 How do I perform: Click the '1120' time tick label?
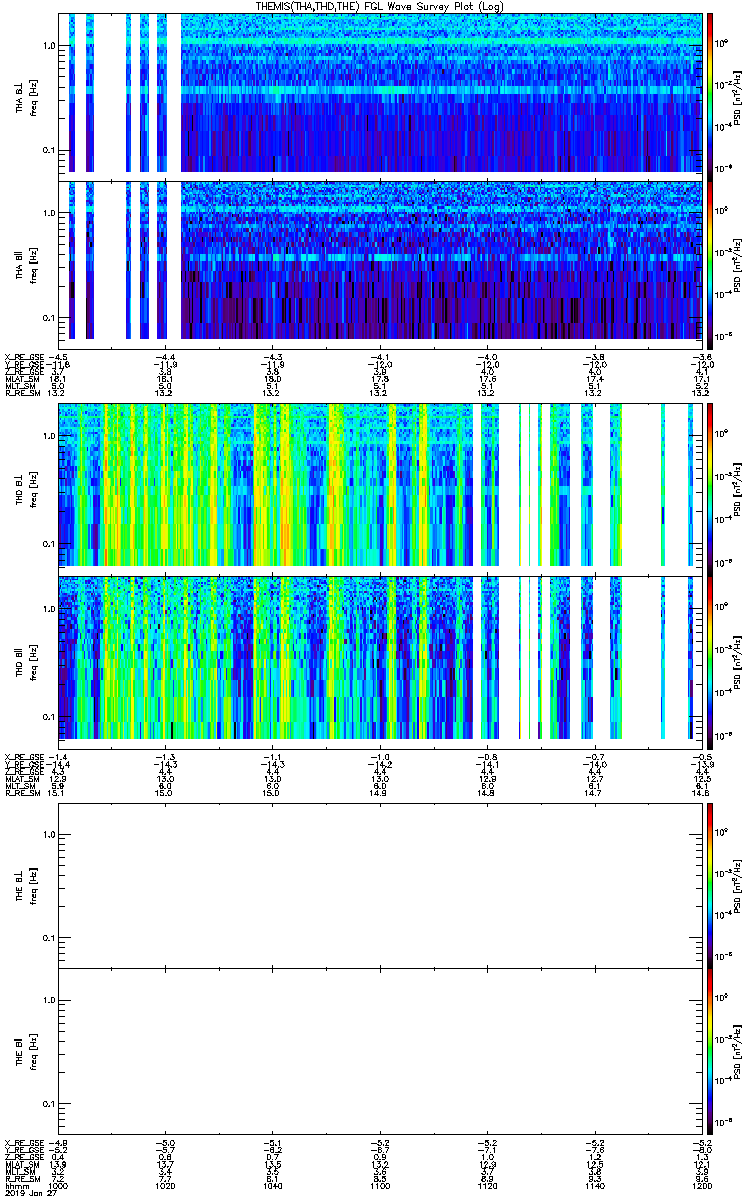coord(486,1186)
